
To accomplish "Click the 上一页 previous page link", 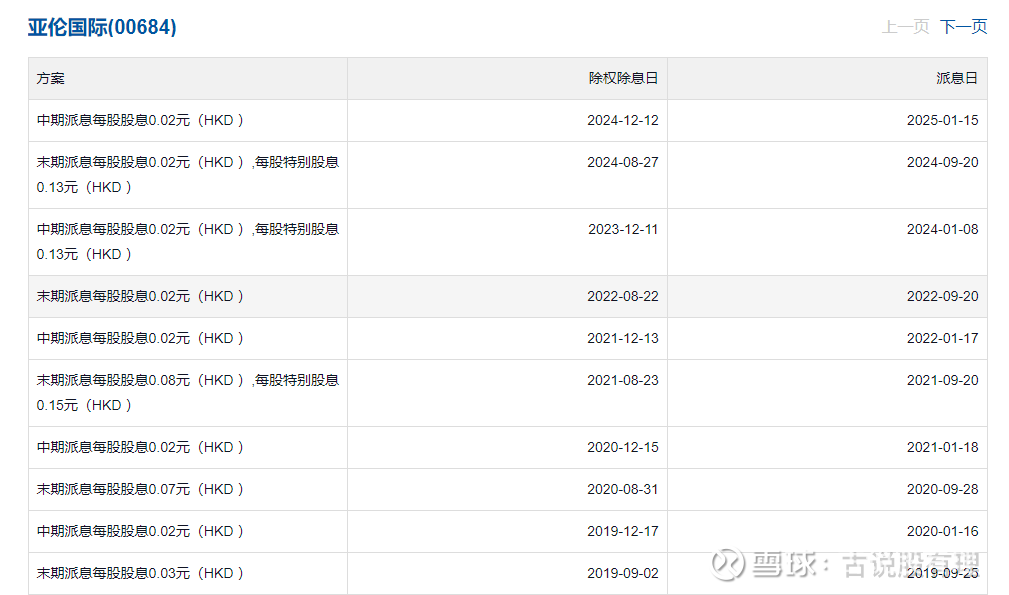I will pos(905,27).
